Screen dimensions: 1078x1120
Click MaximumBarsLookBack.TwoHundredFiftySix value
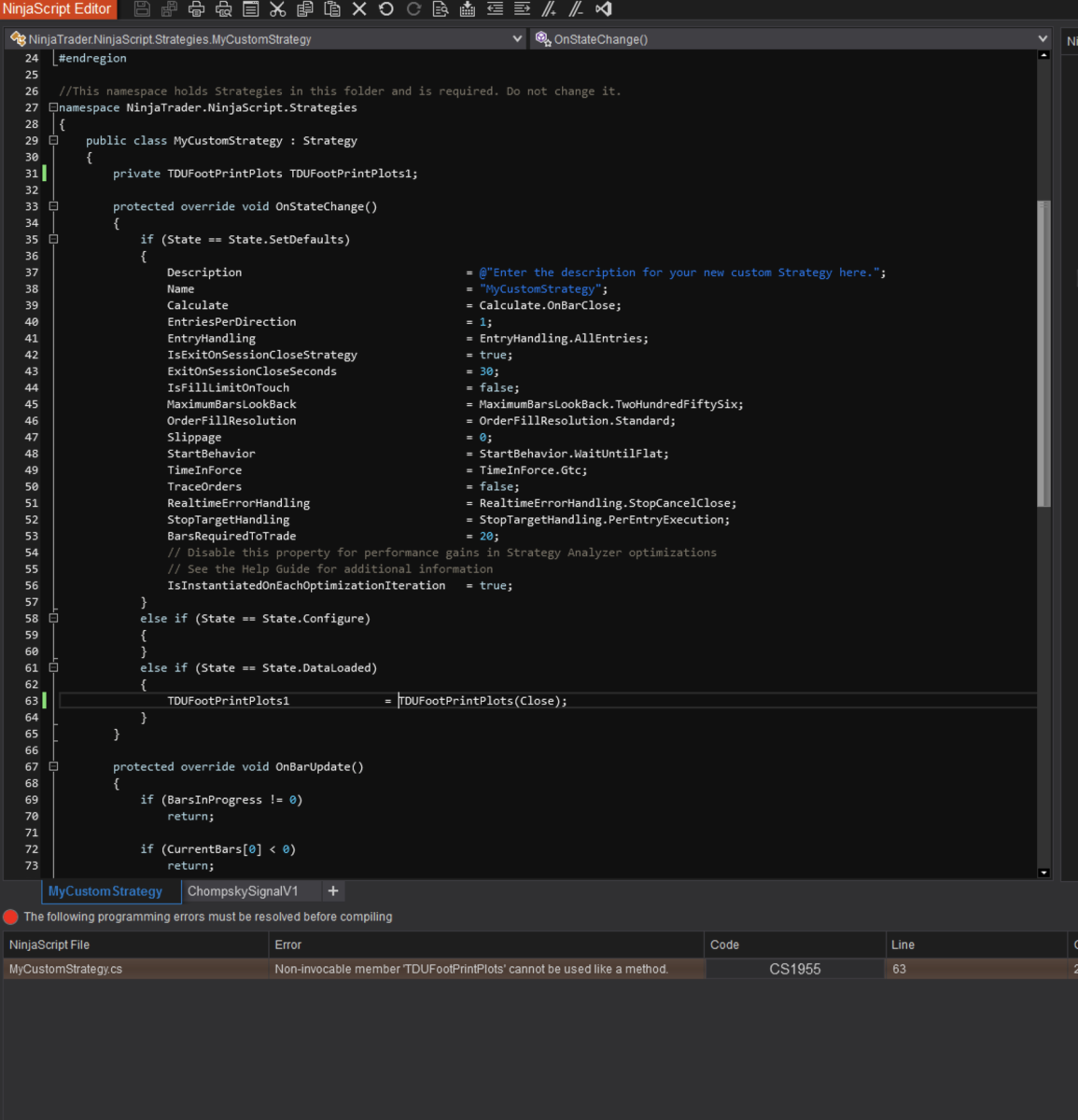[x=611, y=404]
